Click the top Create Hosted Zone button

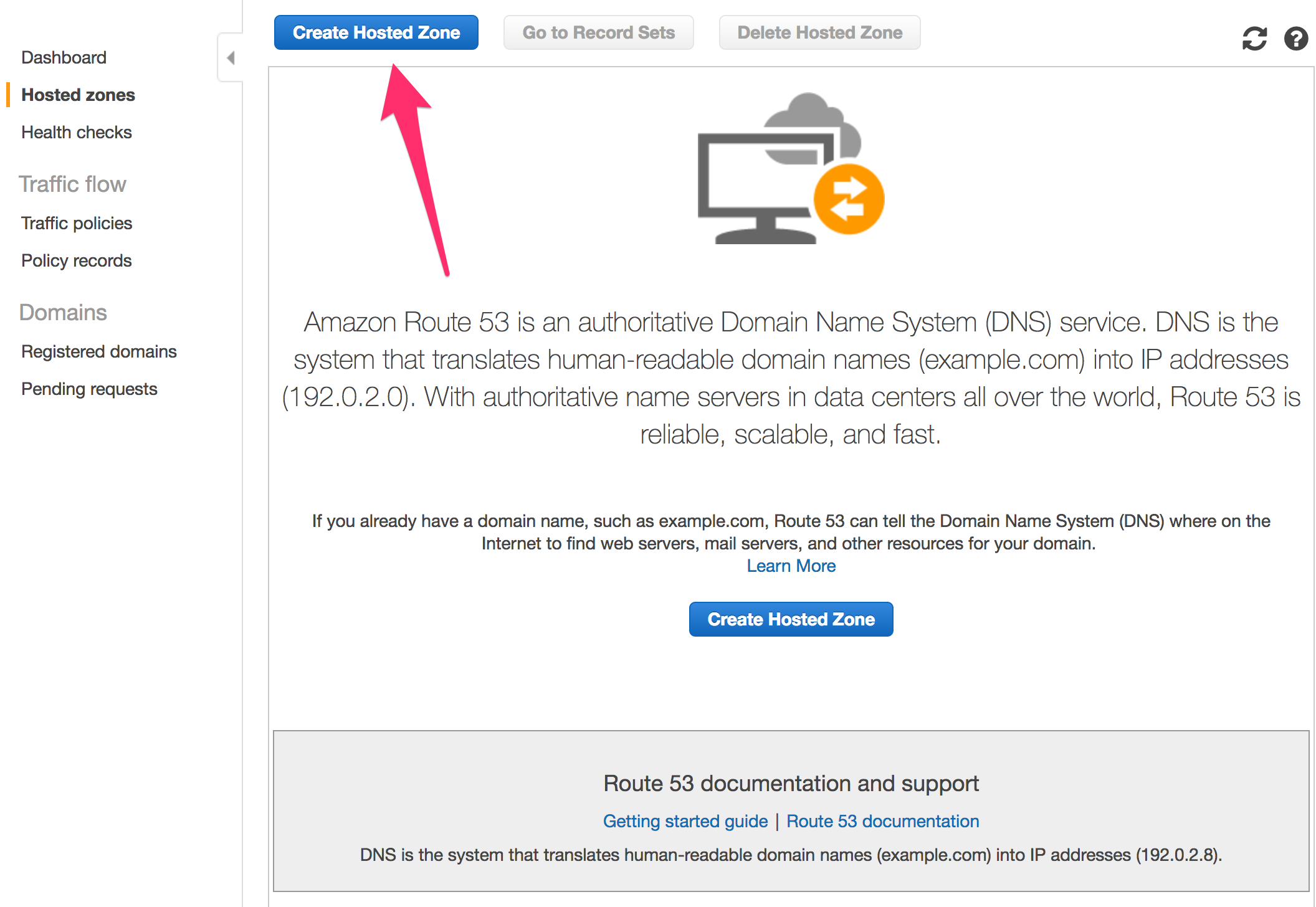pos(376,32)
